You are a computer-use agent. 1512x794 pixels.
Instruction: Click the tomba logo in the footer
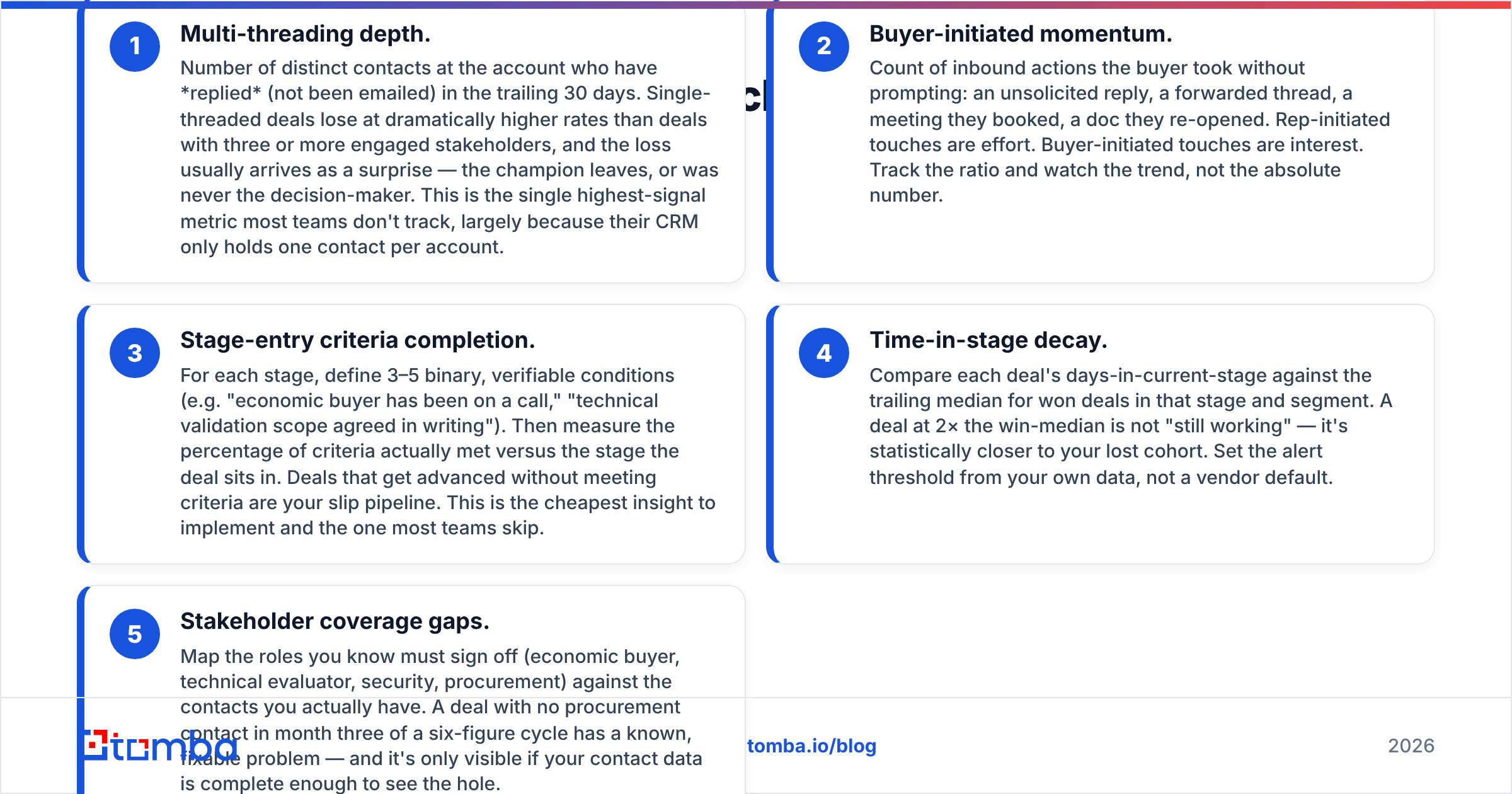[x=161, y=746]
